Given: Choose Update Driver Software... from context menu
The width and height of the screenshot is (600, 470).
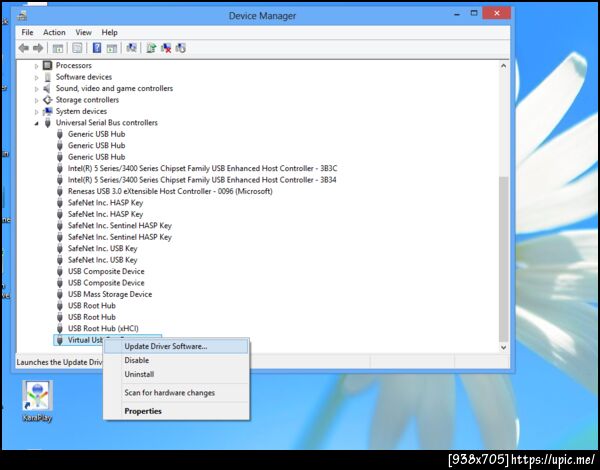Looking at the screenshot, I should [x=176, y=346].
